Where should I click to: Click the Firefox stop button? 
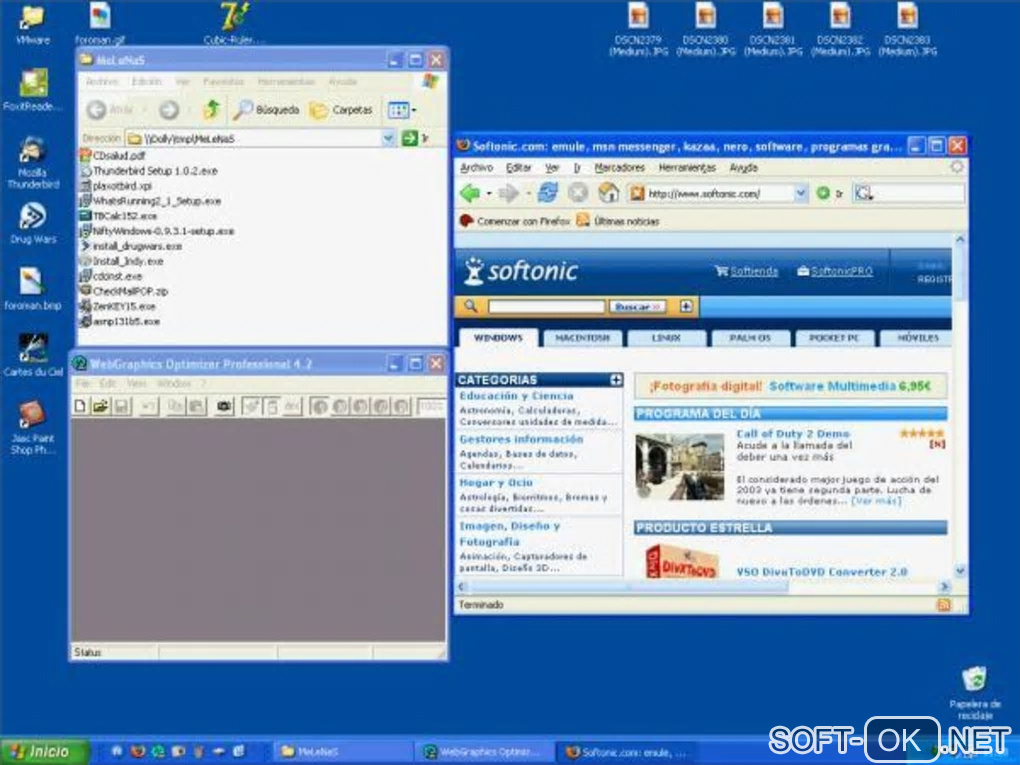578,193
